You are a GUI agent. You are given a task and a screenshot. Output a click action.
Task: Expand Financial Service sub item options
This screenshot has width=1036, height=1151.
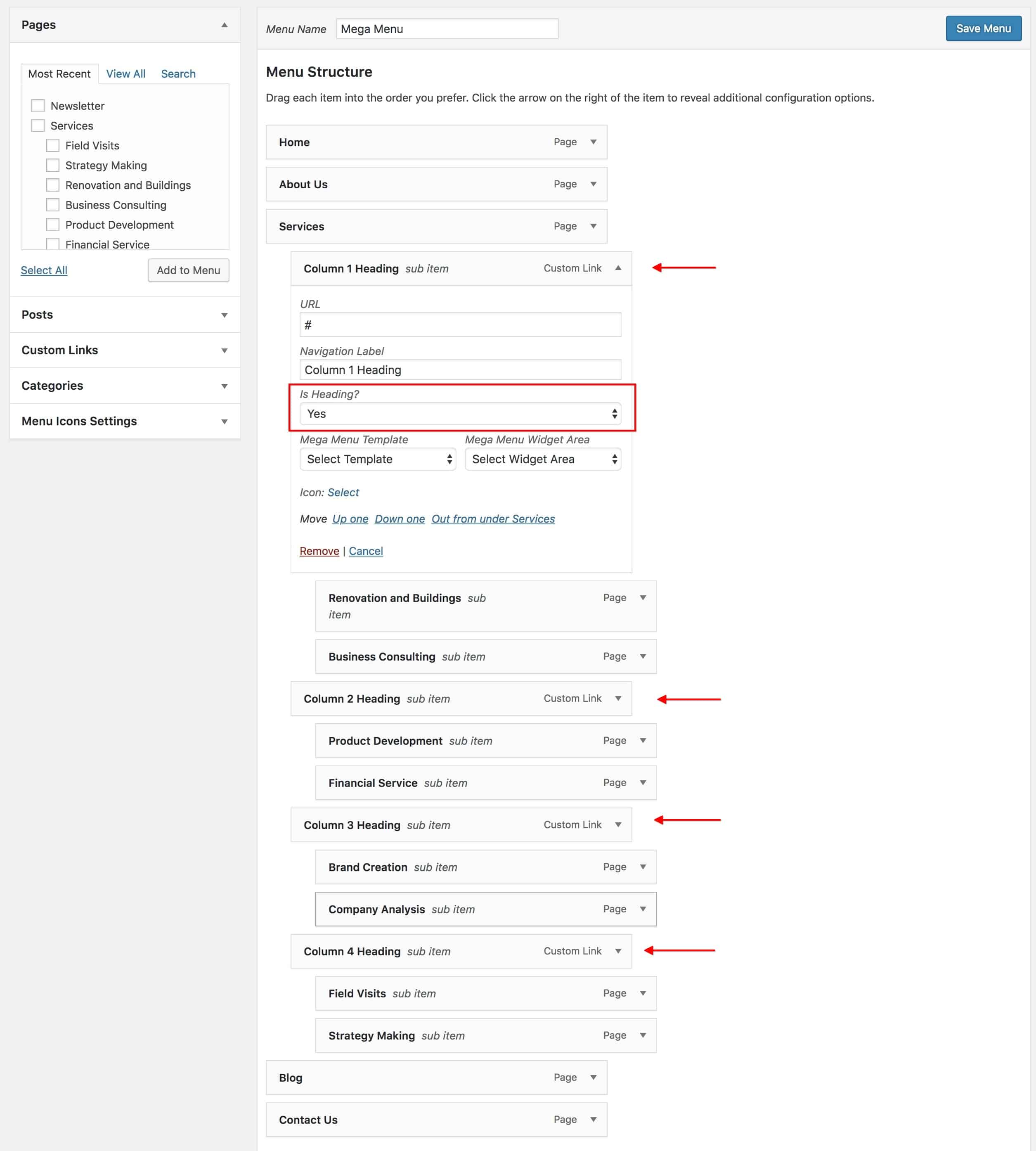(643, 783)
